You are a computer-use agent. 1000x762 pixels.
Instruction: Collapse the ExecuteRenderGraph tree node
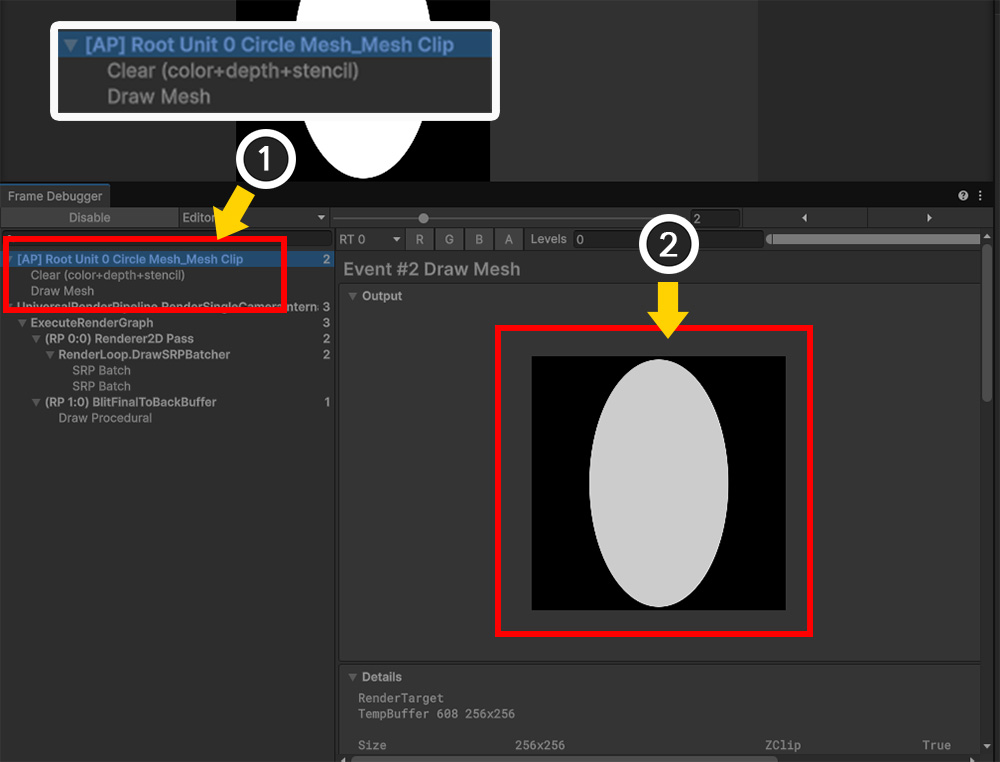[22, 323]
